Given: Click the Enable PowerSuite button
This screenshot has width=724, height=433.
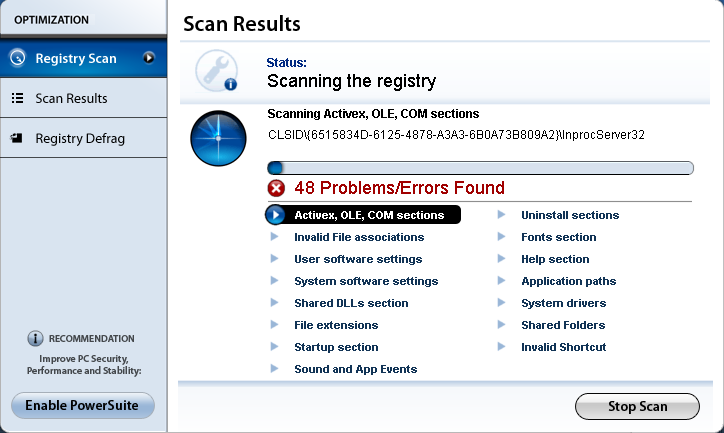Looking at the screenshot, I should click(83, 405).
